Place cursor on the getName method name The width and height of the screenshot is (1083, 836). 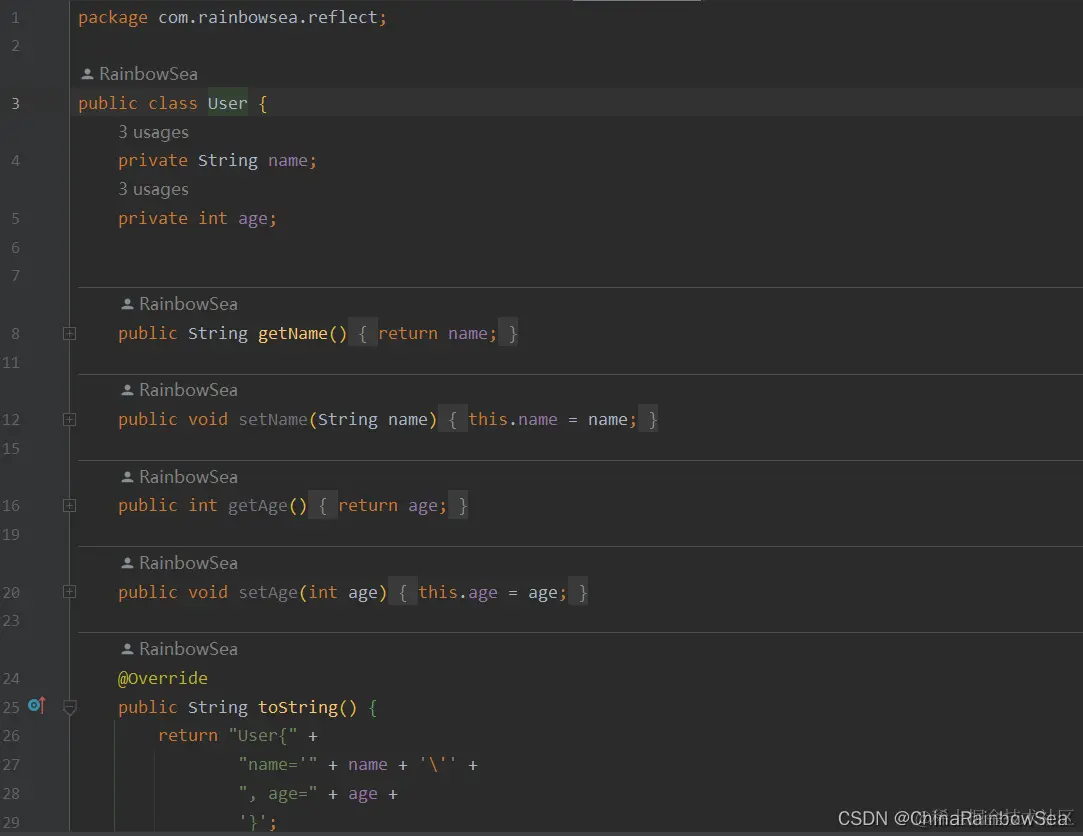tap(293, 334)
